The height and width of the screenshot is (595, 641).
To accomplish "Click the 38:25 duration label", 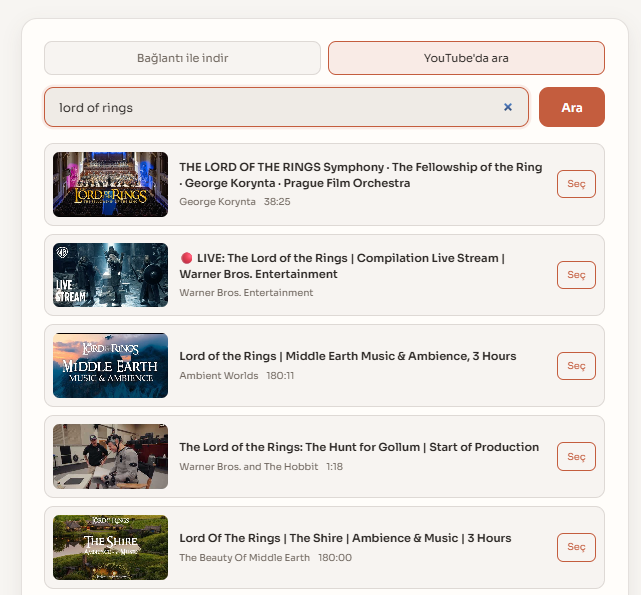I will (x=277, y=202).
